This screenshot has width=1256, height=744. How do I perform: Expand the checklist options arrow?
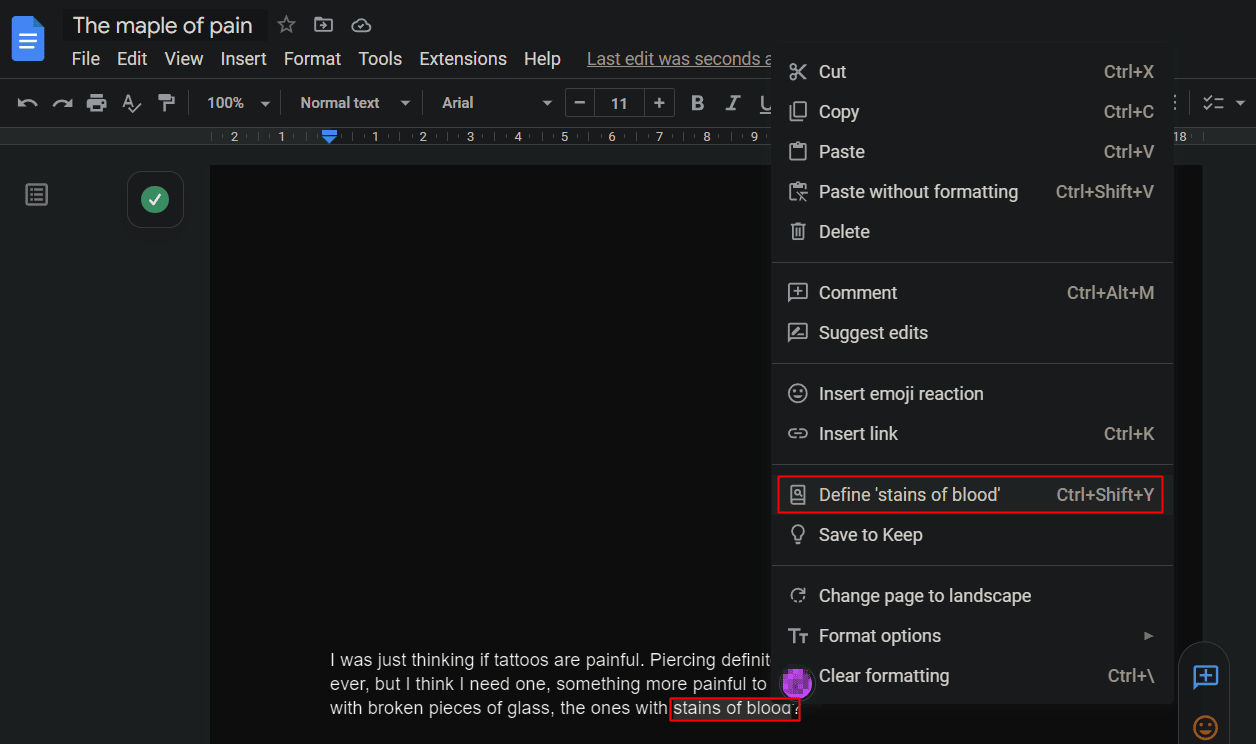click(x=1240, y=103)
